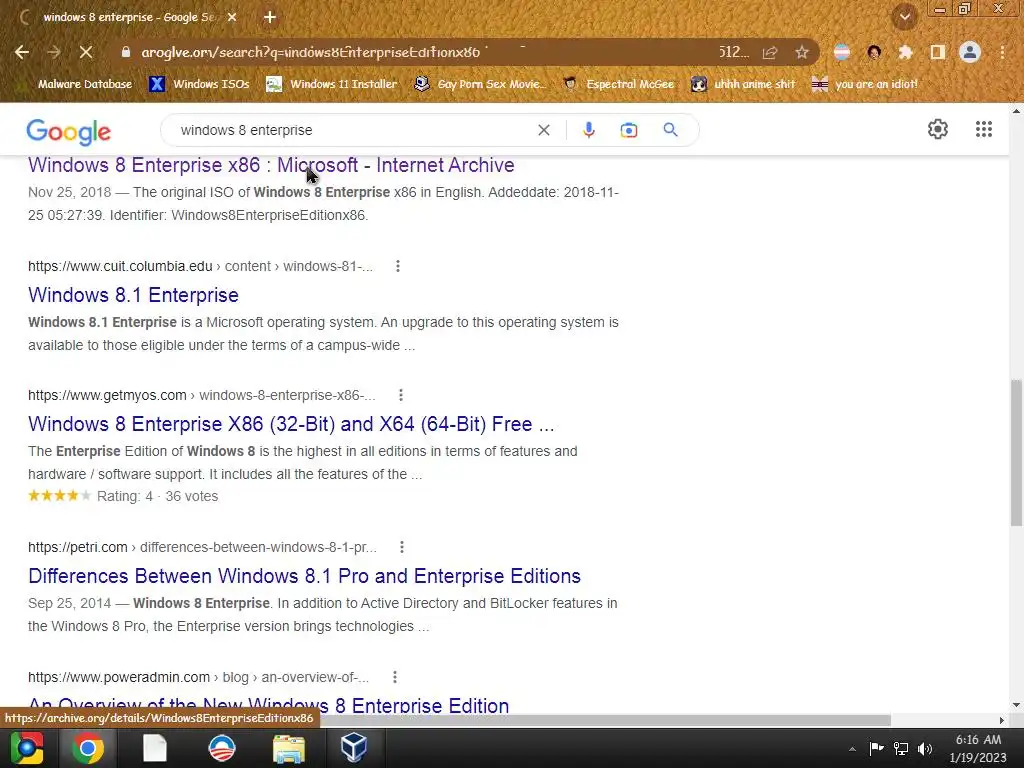Focus the Google search input field

[x=353, y=130]
